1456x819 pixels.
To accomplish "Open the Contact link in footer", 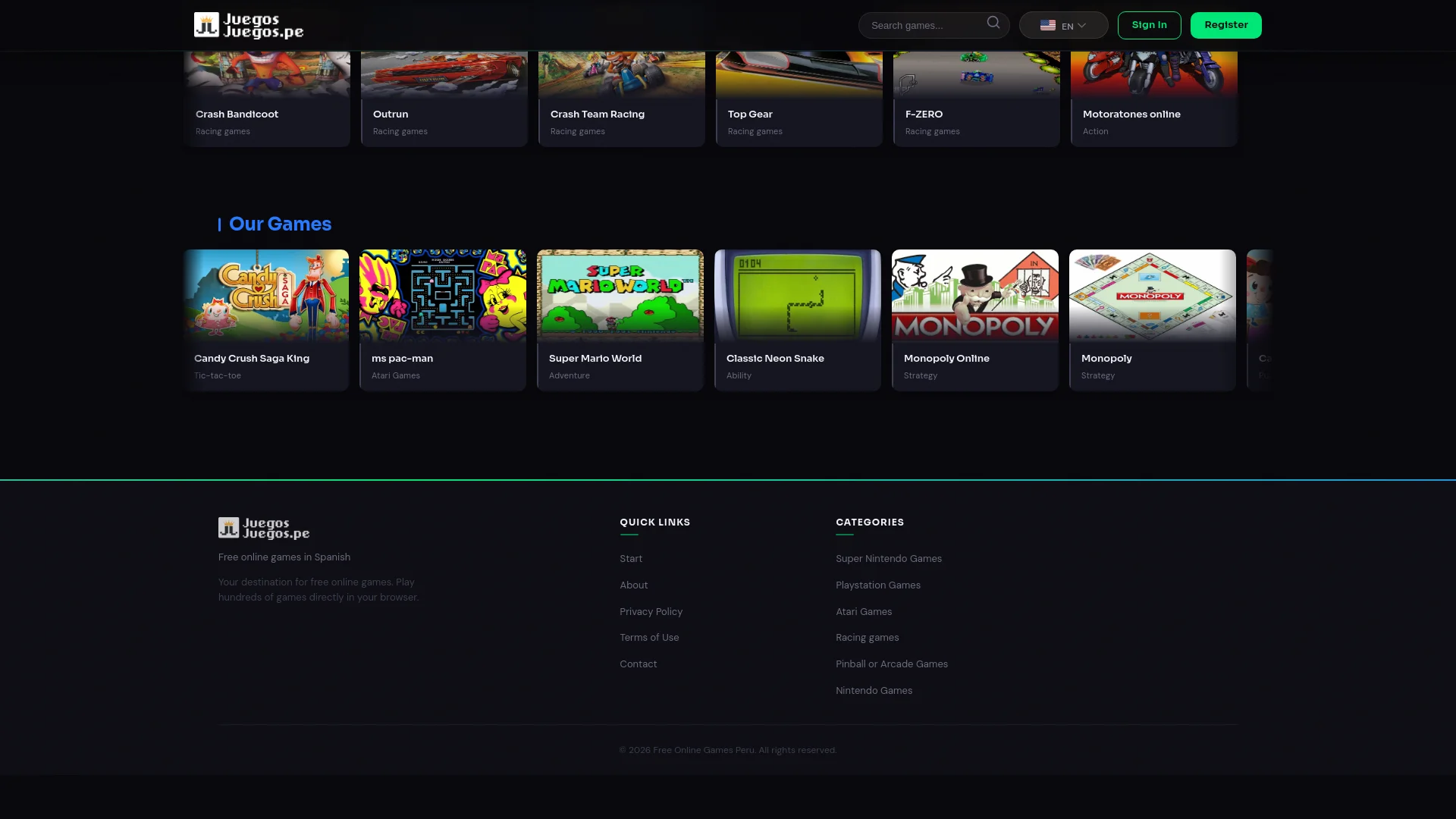I will point(639,664).
